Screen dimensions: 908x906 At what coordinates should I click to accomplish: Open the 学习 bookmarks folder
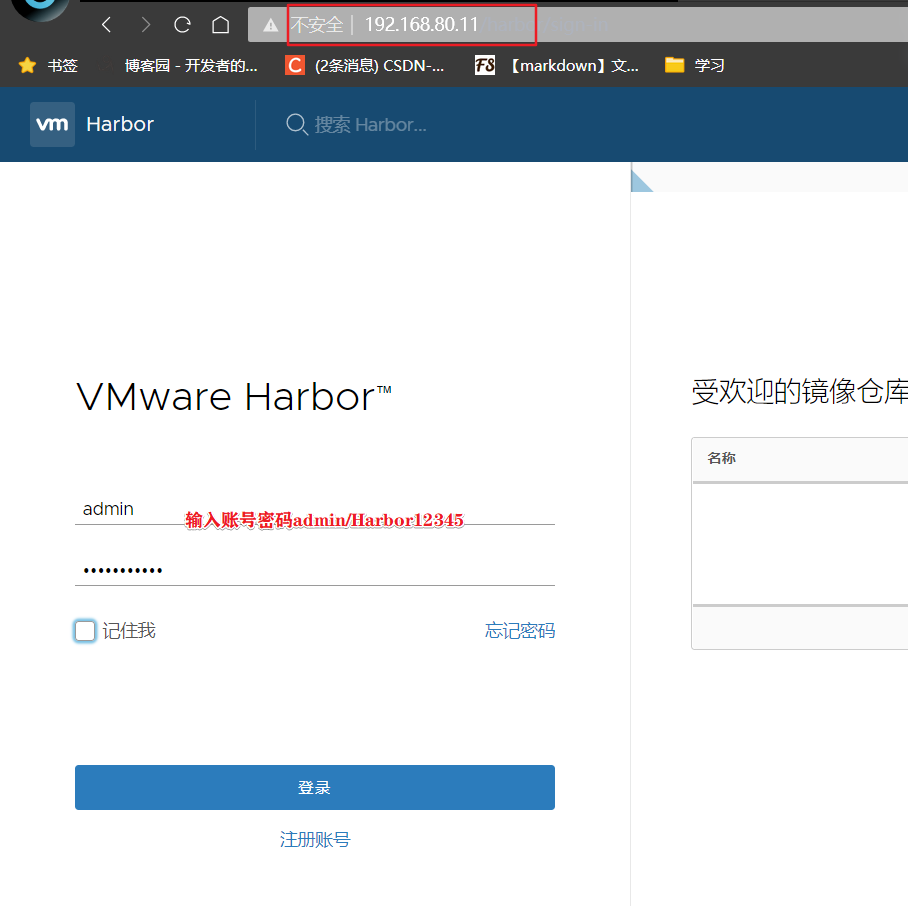tap(694, 65)
